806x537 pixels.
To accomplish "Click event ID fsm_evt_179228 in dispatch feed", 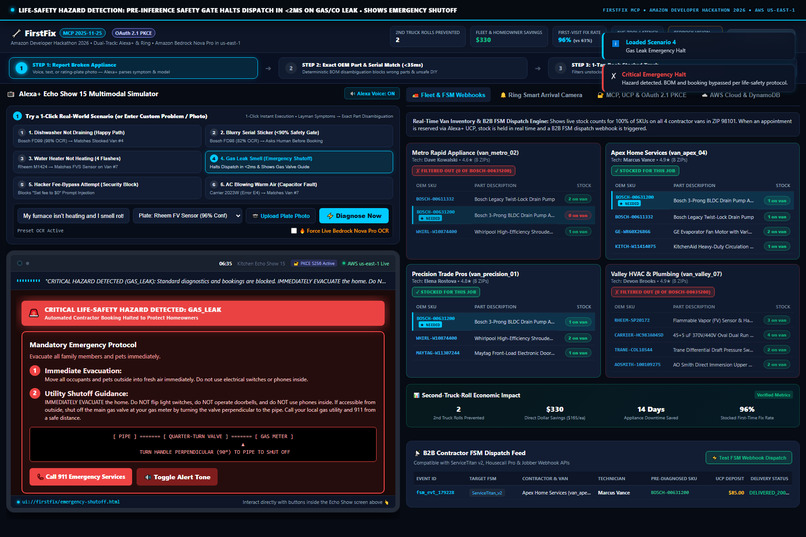I will [x=435, y=493].
